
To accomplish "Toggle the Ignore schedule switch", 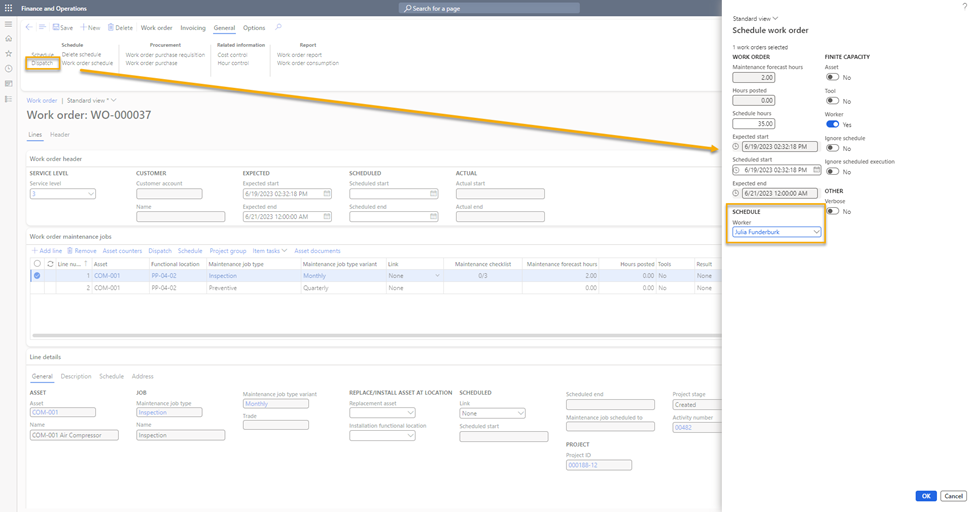I will pyautogui.click(x=832, y=148).
